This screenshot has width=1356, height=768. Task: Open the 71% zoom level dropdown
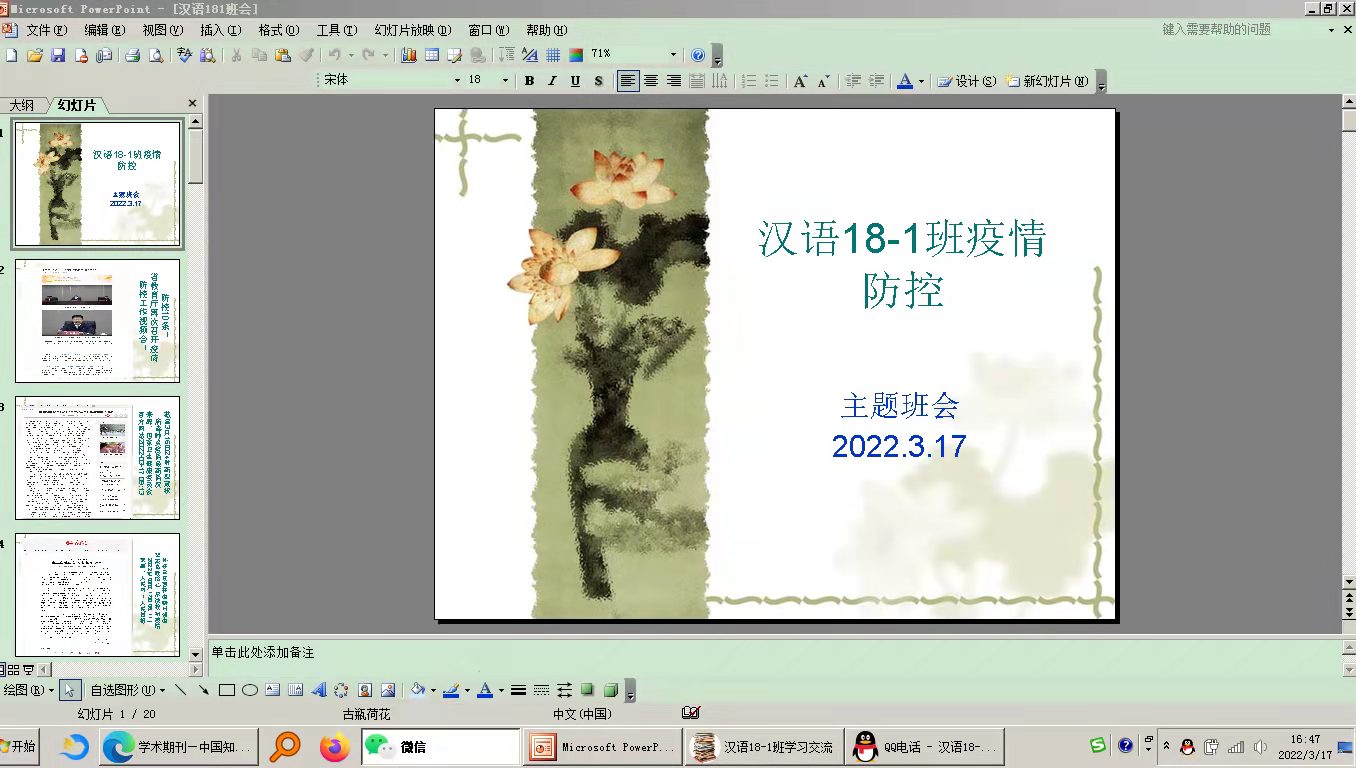(x=673, y=55)
